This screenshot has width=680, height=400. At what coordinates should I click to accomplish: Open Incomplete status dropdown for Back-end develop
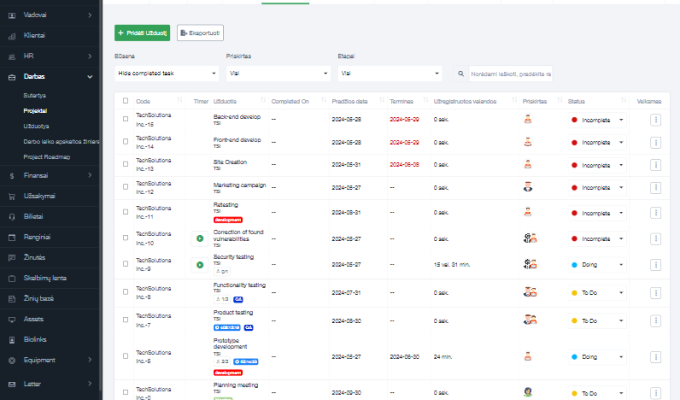tap(600, 119)
